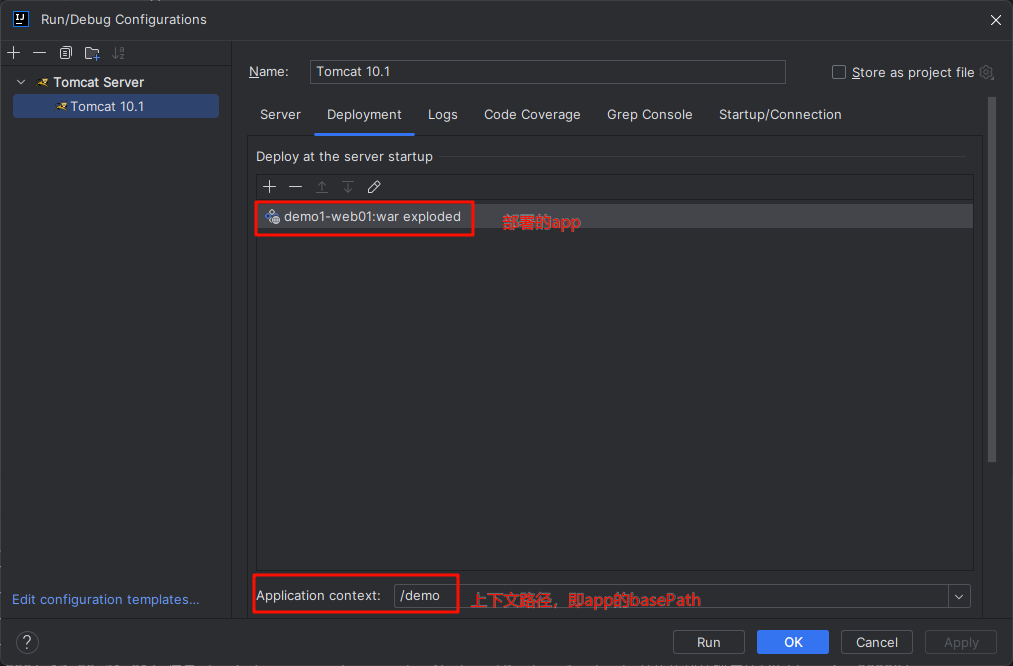Screen dimensions: 1013x666
Task: Click the Apply button
Action: pyautogui.click(x=961, y=642)
